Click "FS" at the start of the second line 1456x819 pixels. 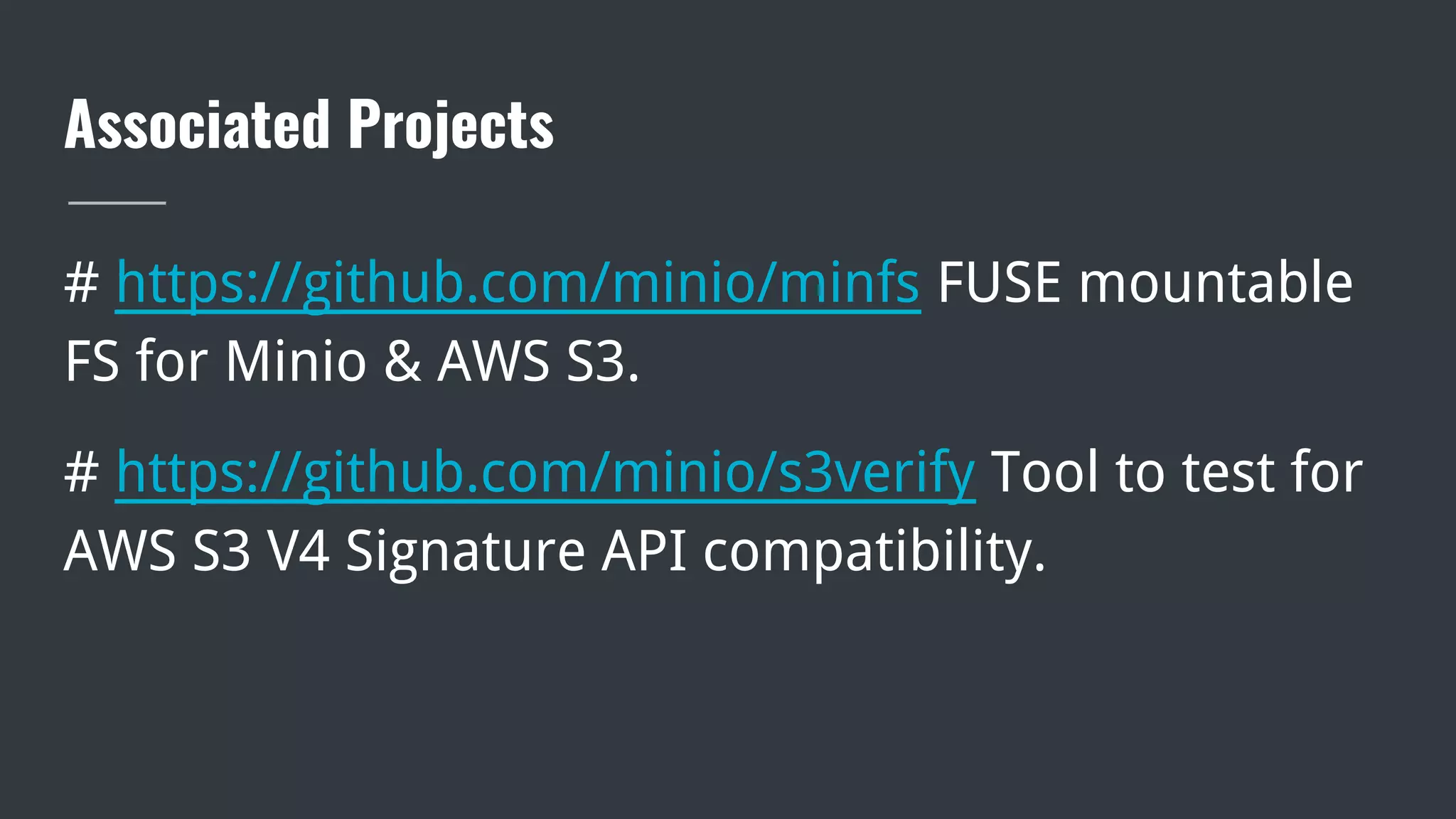click(92, 361)
